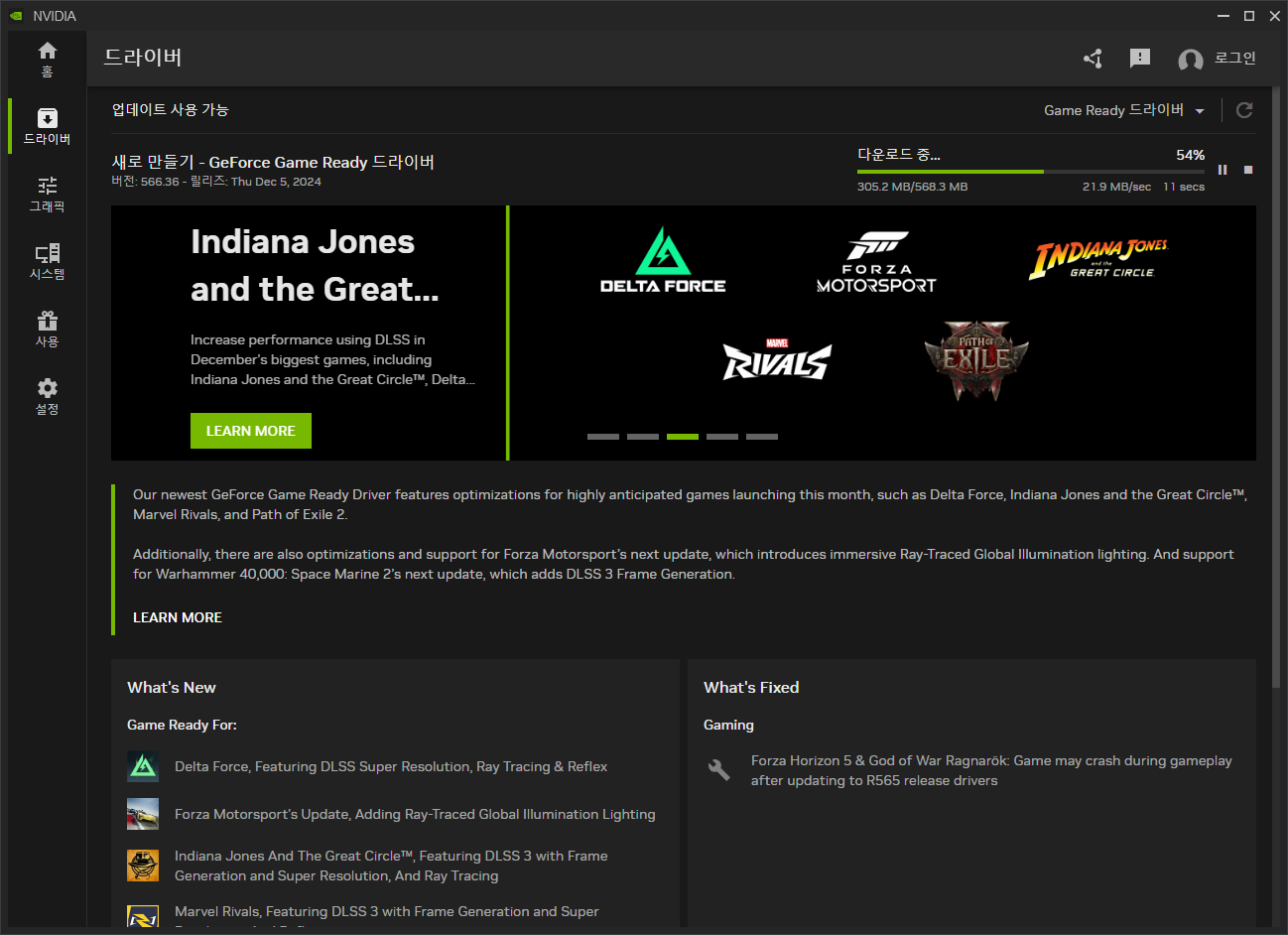1288x935 pixels.
Task: Click the LEARN MORE link below description
Action: point(178,617)
